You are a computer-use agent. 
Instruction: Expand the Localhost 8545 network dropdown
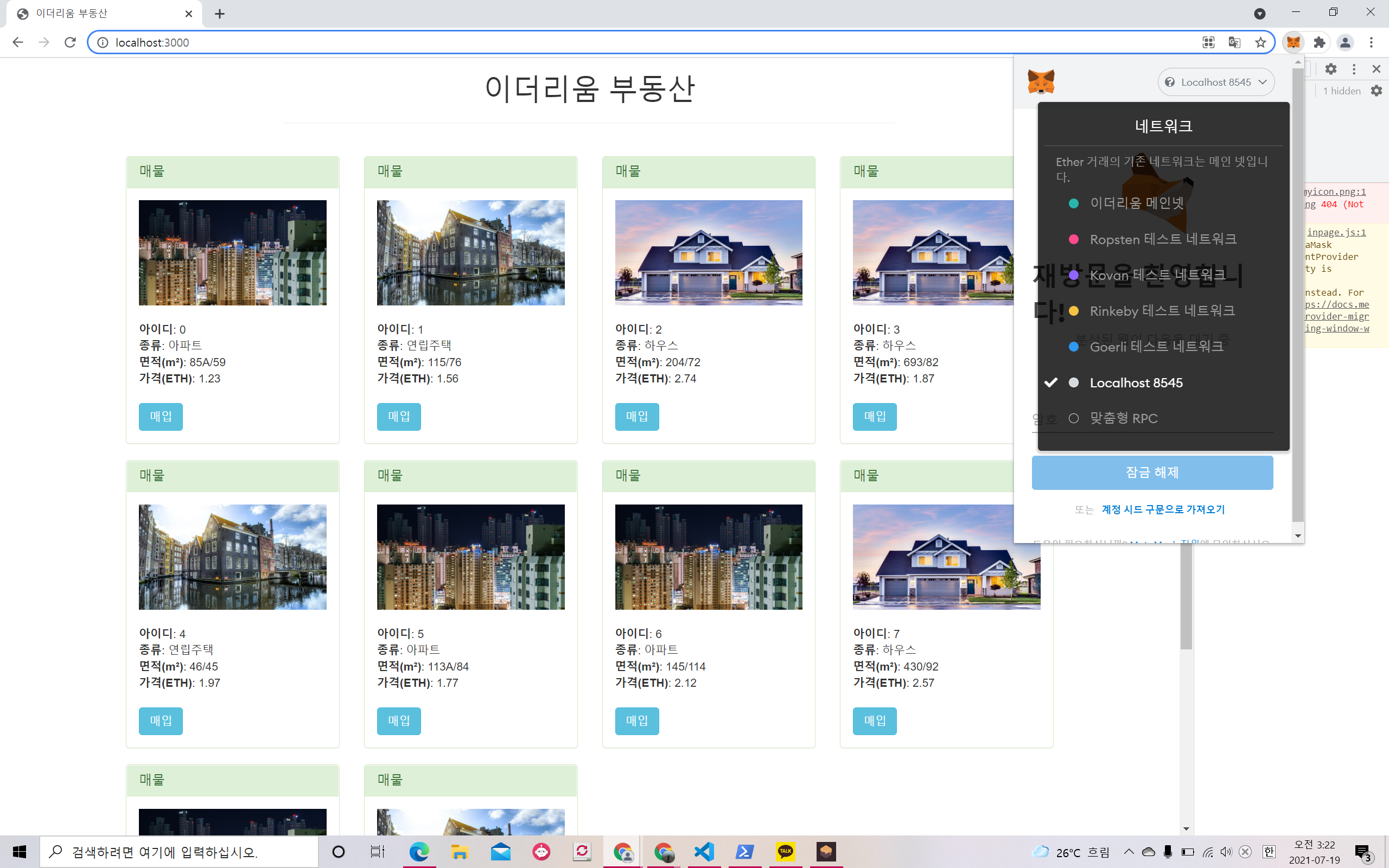coord(1216,82)
